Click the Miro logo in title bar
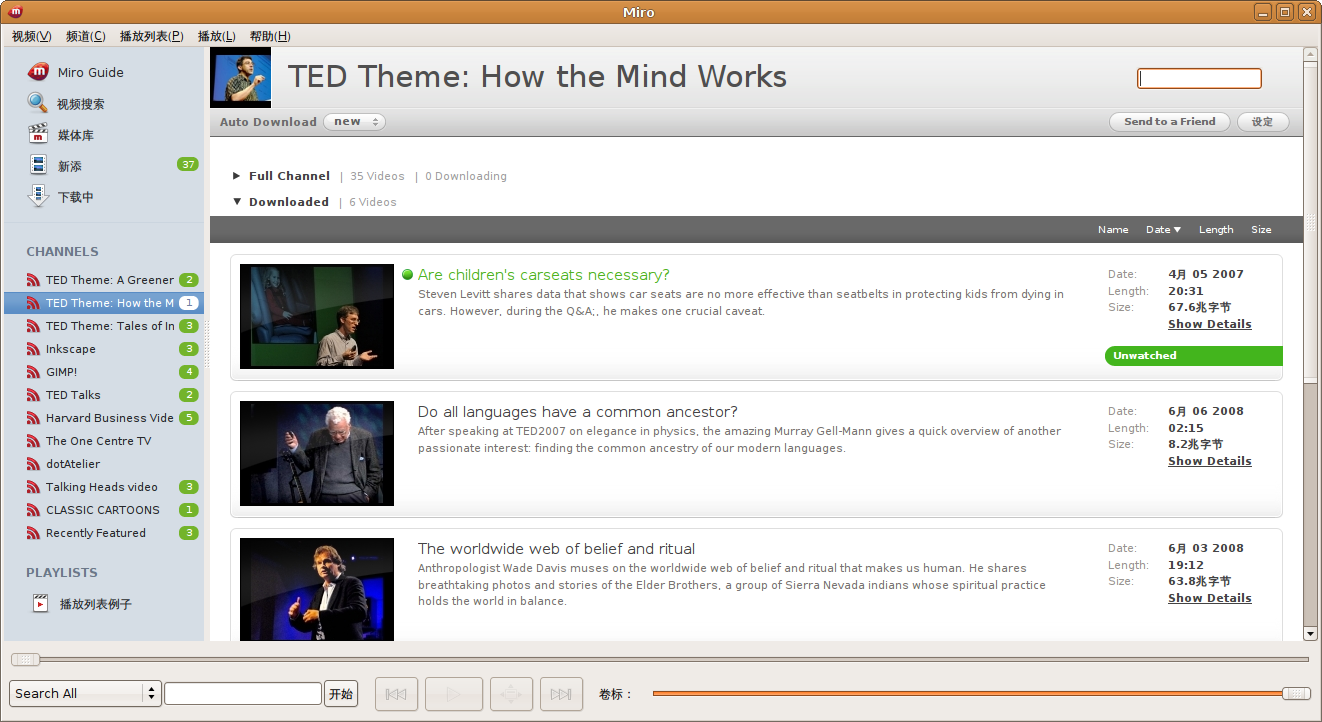This screenshot has height=722, width=1322. click(15, 12)
